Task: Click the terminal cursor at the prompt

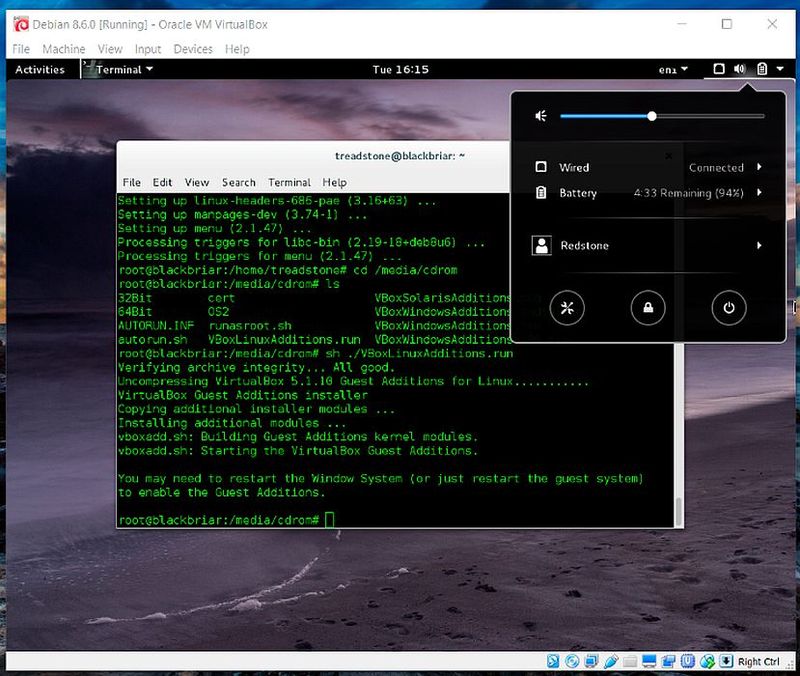Action: pyautogui.click(x=330, y=519)
